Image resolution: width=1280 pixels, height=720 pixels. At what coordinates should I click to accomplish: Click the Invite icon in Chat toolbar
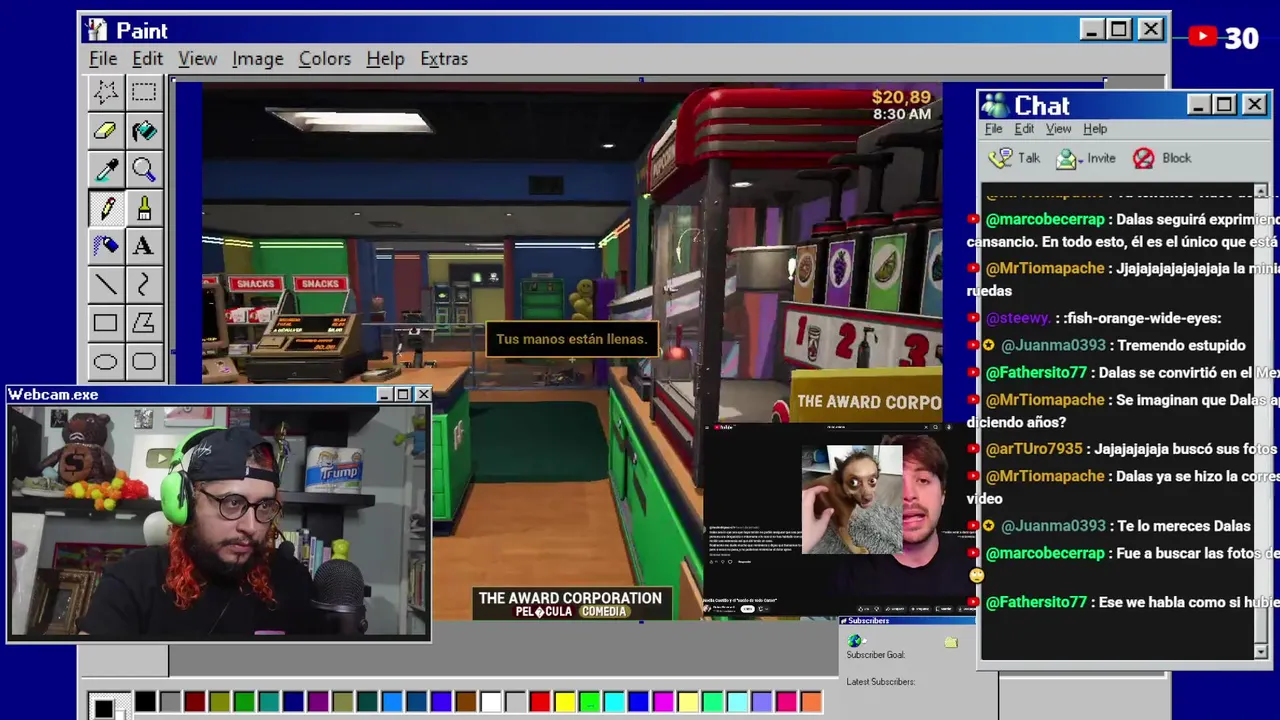click(1067, 158)
